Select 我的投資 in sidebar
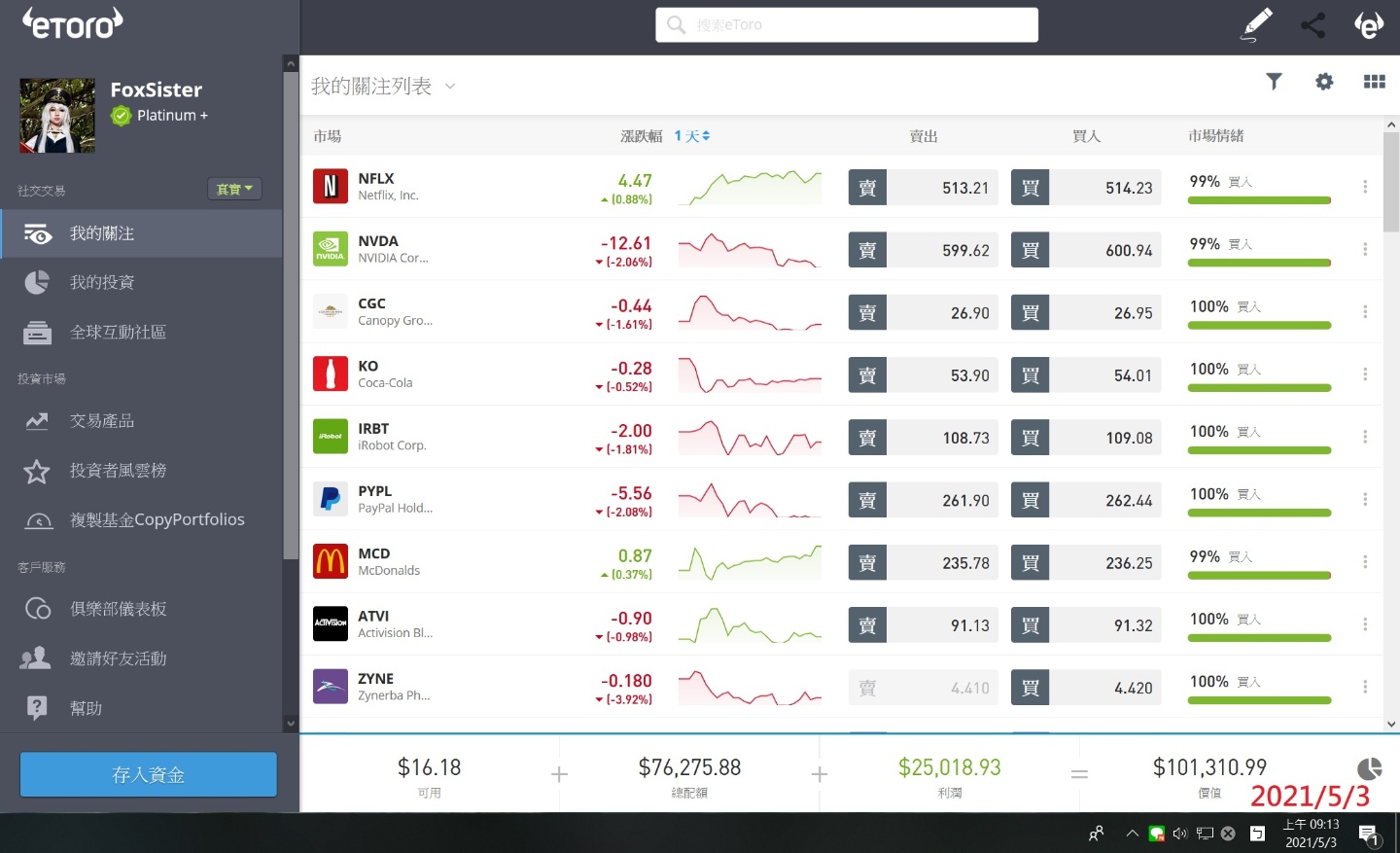1400x853 pixels. pos(142,282)
